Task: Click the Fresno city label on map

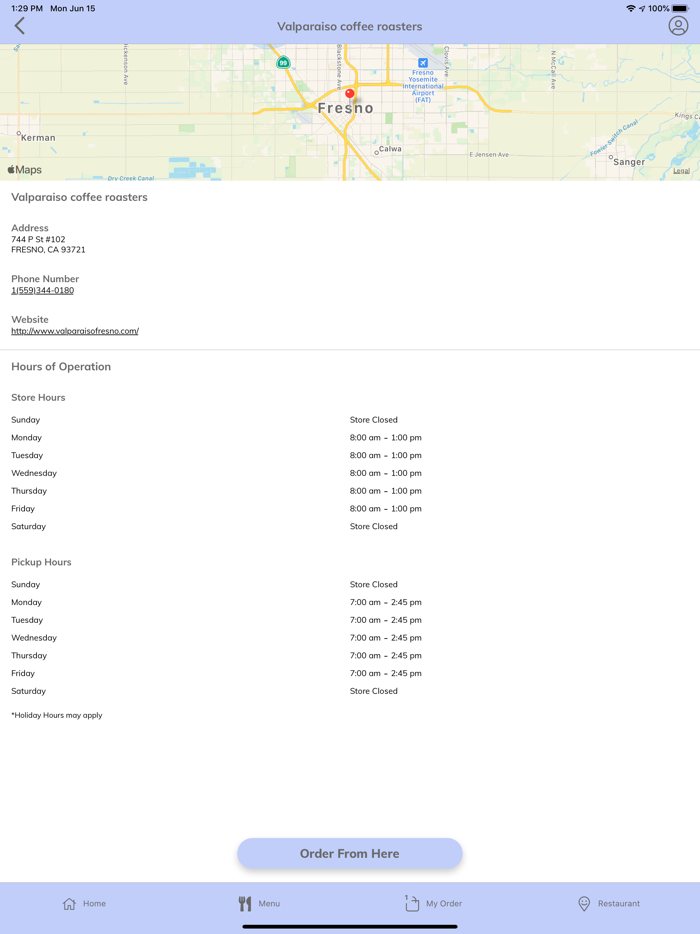Action: coord(346,108)
